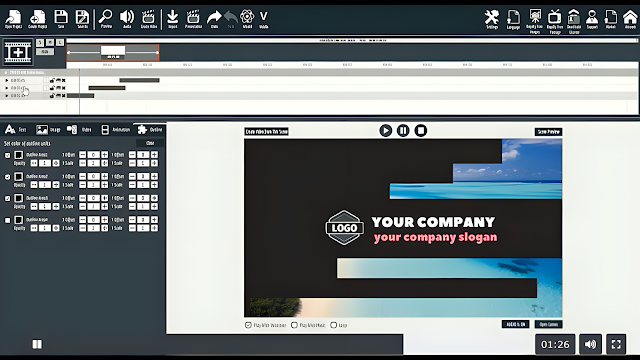Toggle the Loop option below the preview
The image size is (640, 360).
(333, 325)
